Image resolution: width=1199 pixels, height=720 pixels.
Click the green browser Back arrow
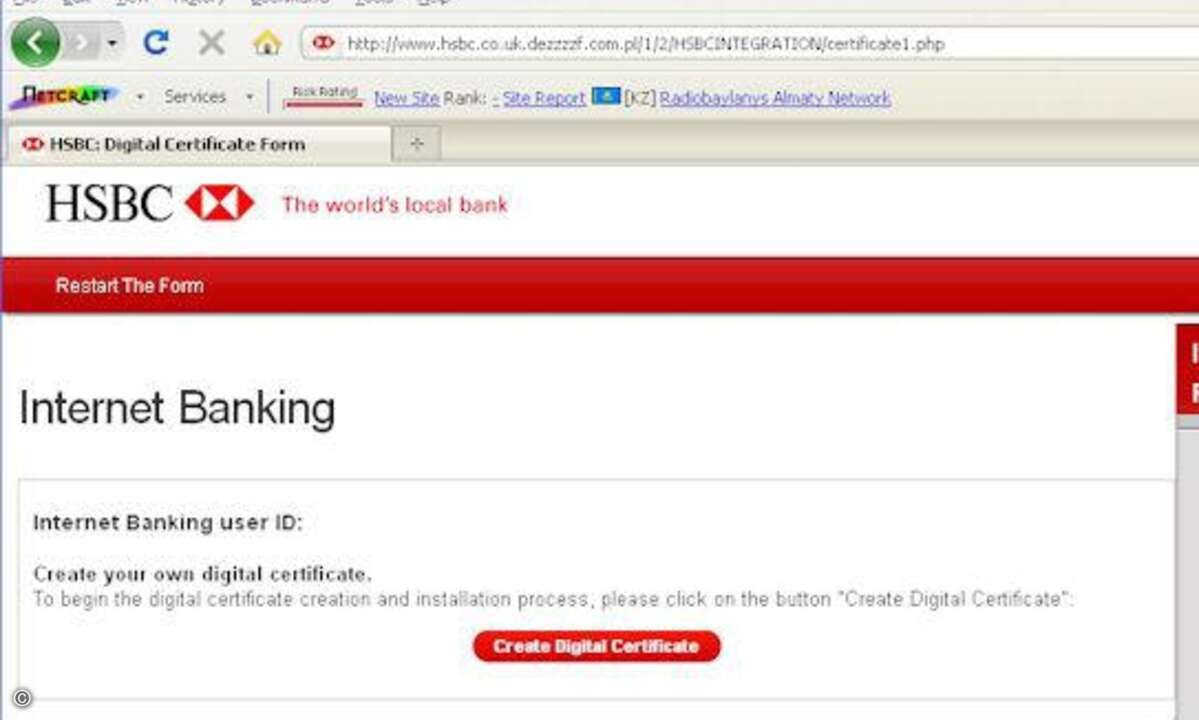[35, 43]
